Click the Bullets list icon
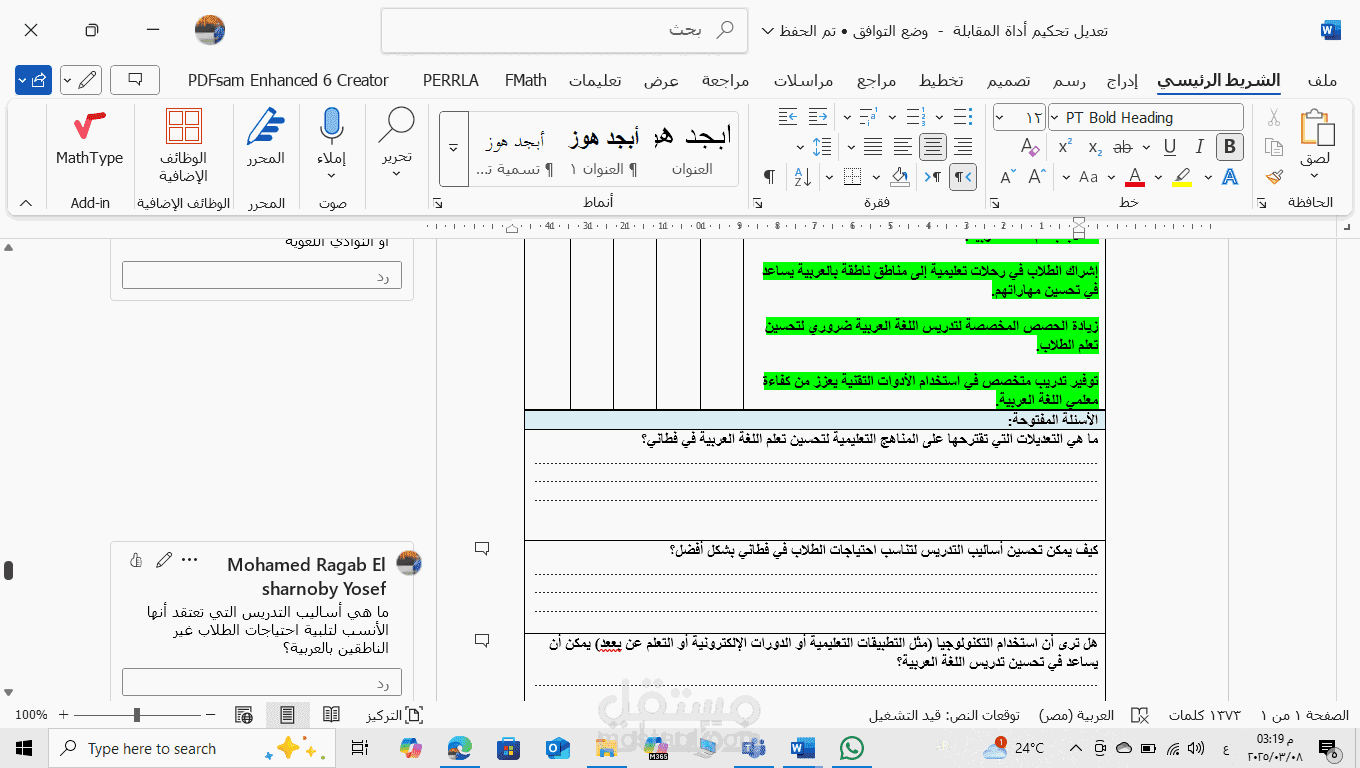The width and height of the screenshot is (1360, 768). tap(962, 117)
